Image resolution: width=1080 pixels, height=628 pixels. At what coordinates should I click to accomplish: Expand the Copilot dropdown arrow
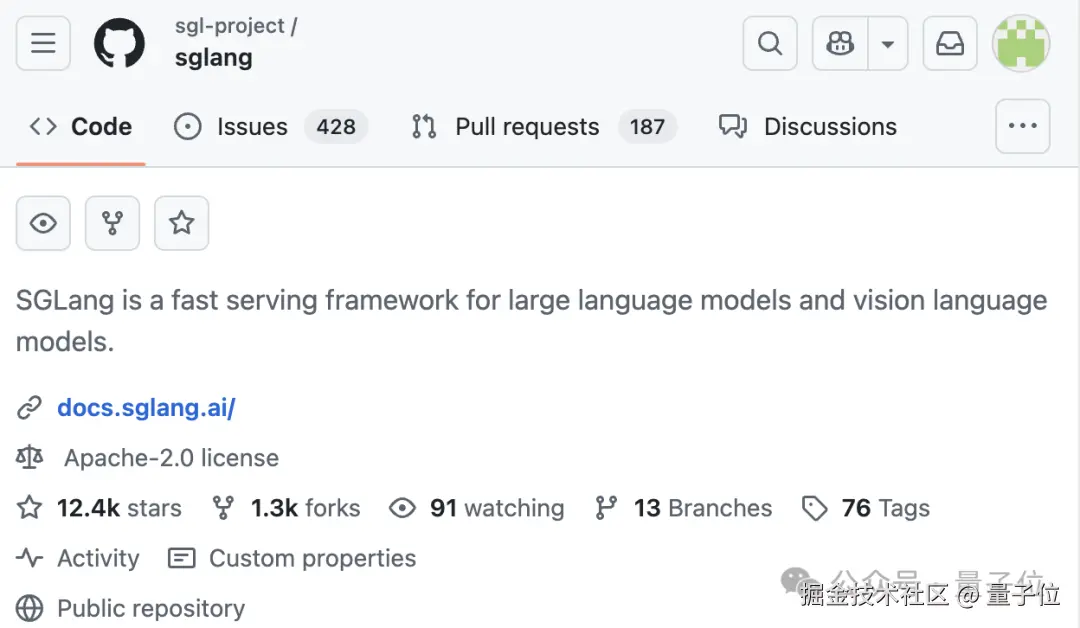(887, 43)
